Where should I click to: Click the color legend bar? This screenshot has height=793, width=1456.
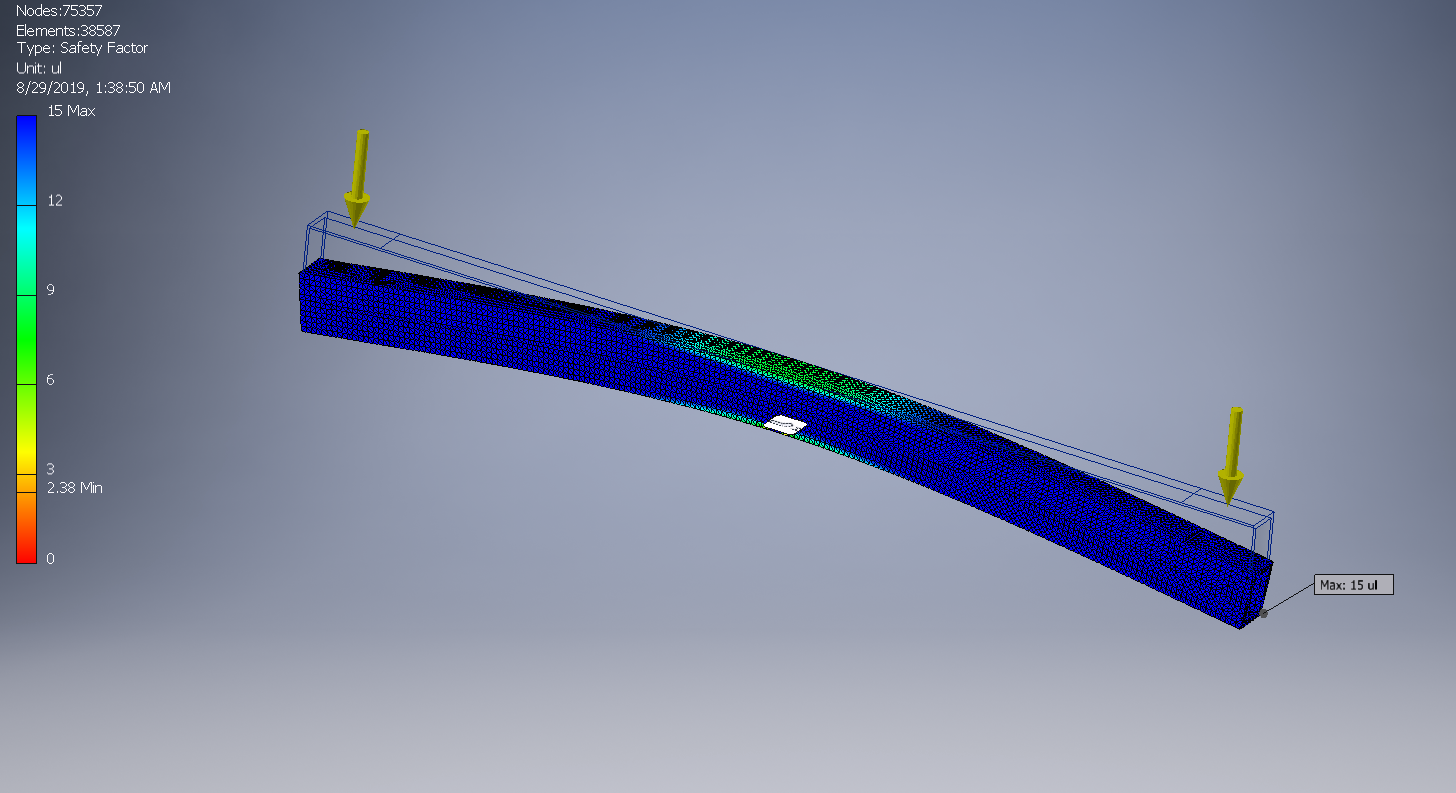click(27, 339)
